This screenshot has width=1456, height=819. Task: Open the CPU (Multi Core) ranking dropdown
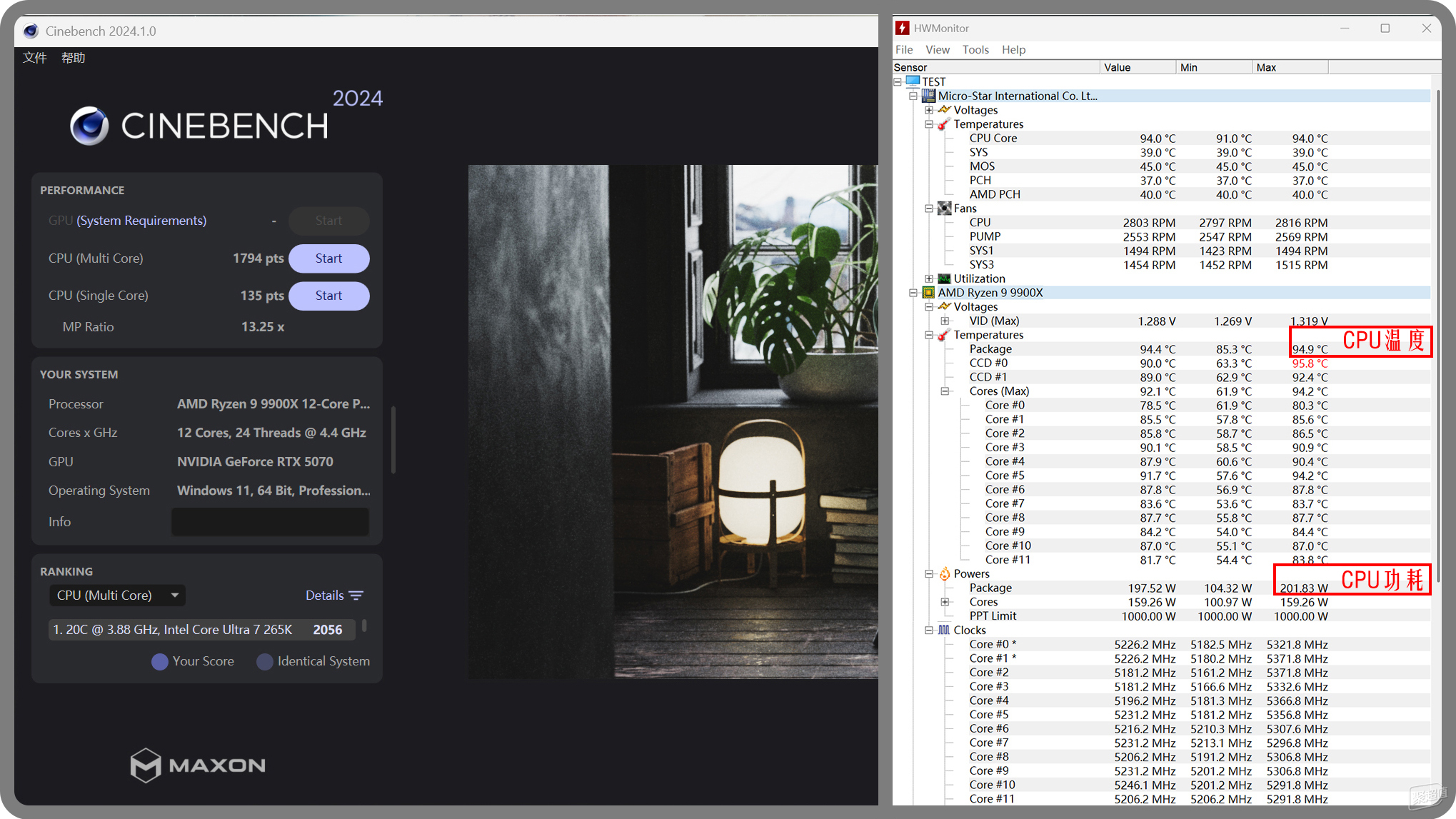(x=117, y=596)
